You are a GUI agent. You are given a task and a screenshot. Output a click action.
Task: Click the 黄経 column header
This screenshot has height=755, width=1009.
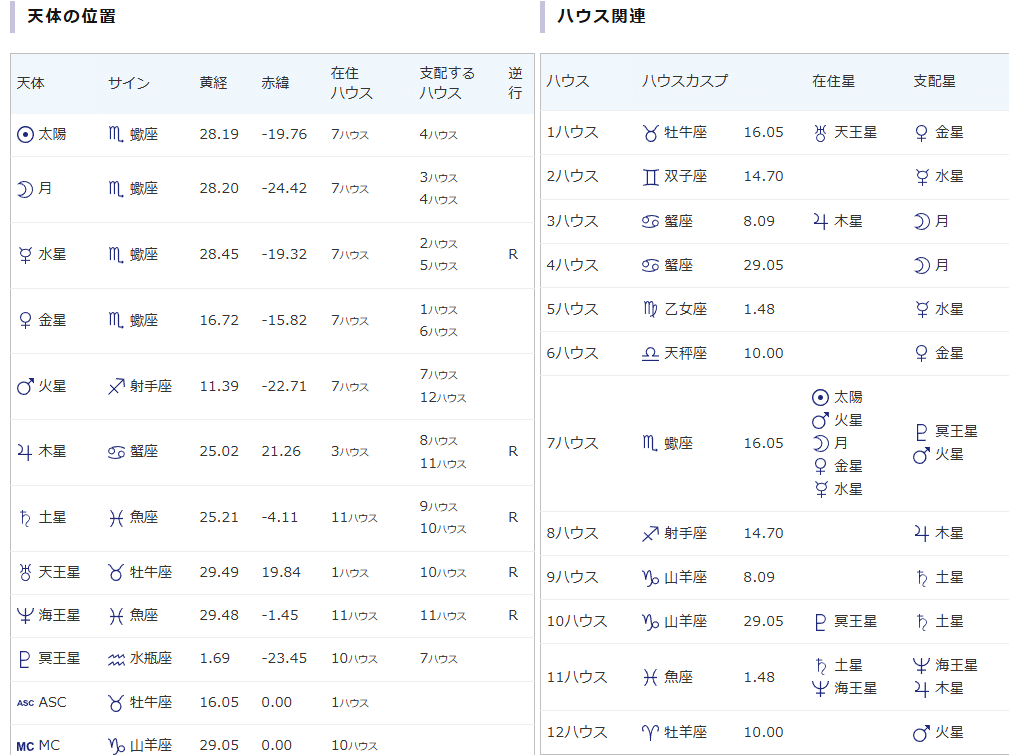click(214, 83)
